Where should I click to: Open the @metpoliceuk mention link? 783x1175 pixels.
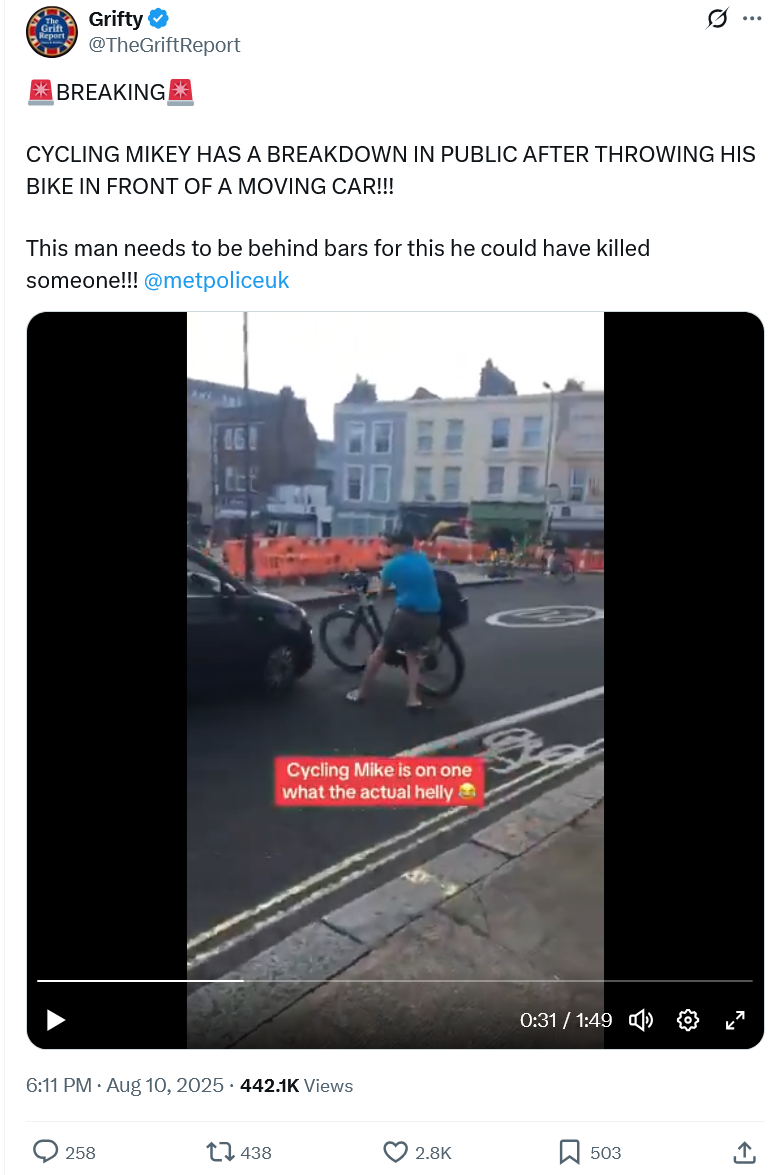(x=216, y=280)
